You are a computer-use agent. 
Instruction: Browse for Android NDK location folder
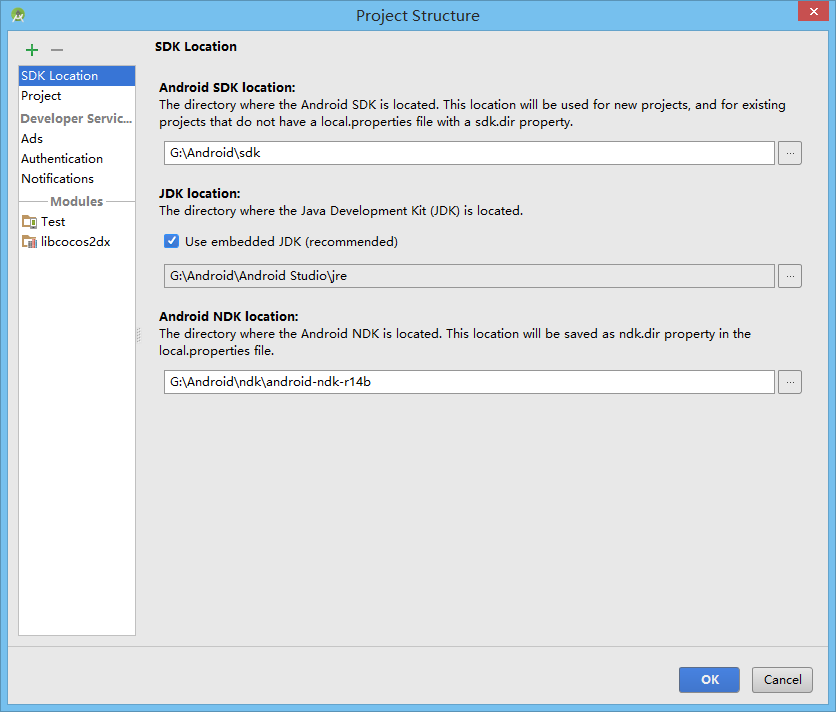coord(790,382)
